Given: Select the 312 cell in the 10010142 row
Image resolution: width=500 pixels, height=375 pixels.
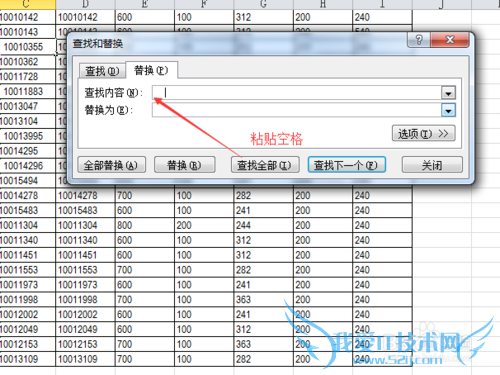Looking at the screenshot, I should (x=264, y=17).
